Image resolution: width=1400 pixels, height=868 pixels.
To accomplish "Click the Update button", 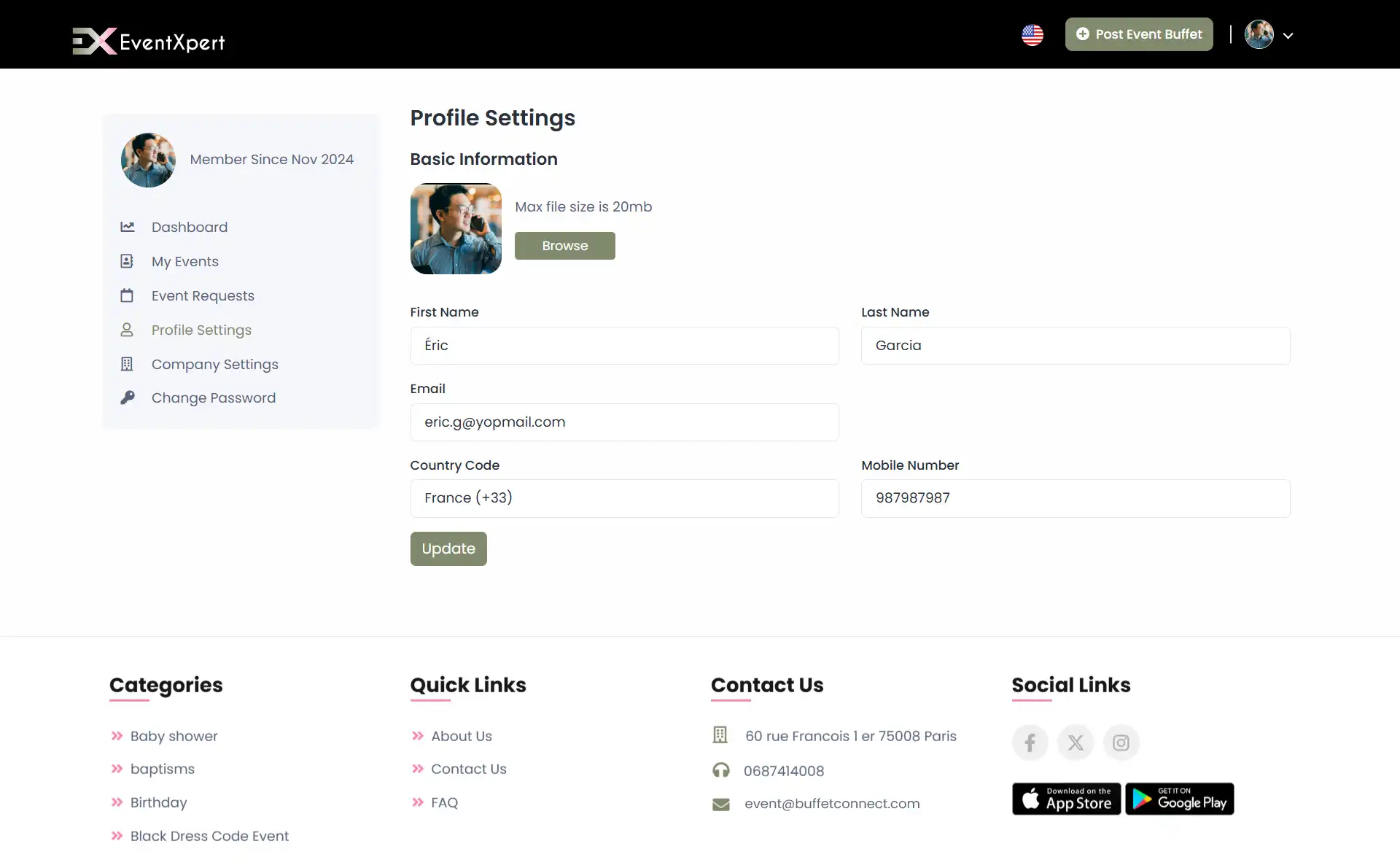I will 448,549.
